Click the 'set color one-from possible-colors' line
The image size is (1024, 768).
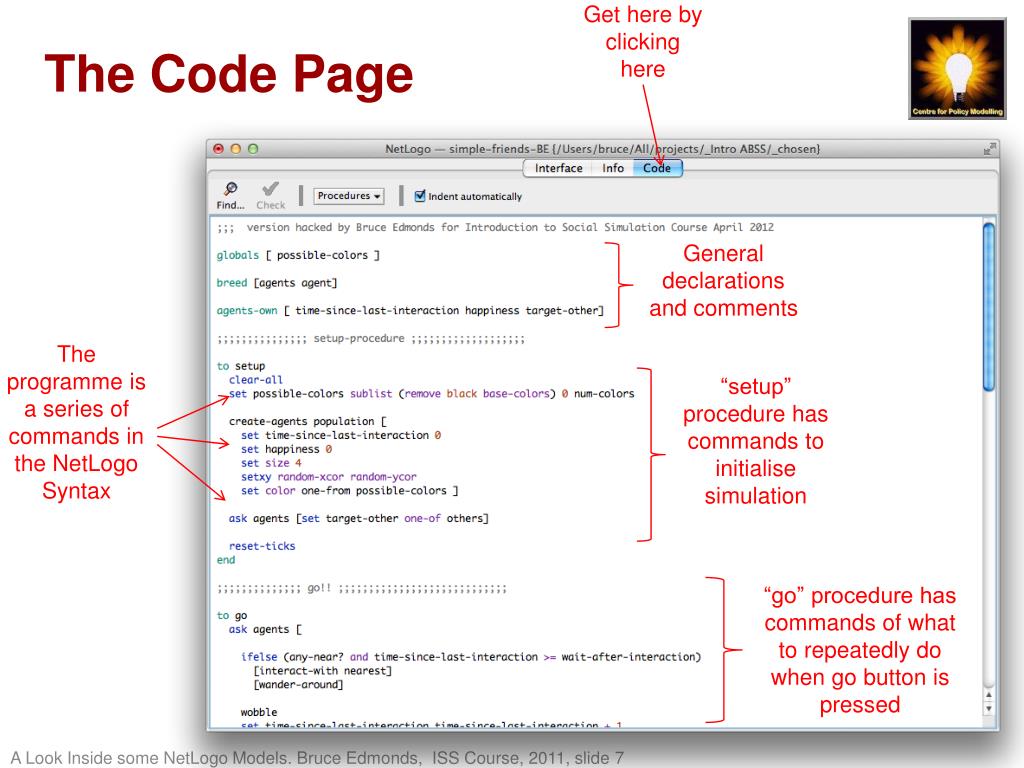(349, 490)
